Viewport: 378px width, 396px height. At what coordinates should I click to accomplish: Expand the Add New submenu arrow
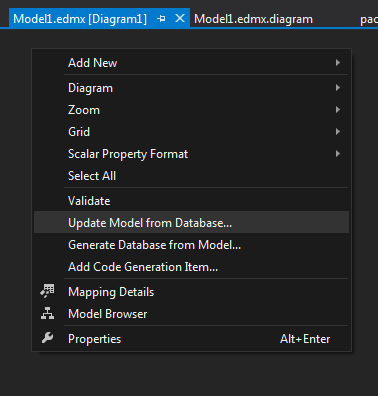pyautogui.click(x=338, y=63)
